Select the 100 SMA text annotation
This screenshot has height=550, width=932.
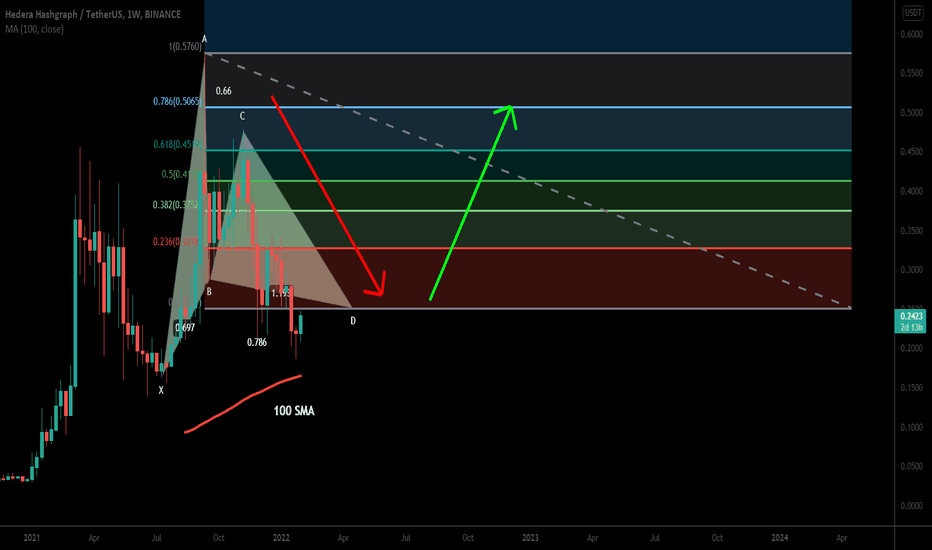(294, 411)
